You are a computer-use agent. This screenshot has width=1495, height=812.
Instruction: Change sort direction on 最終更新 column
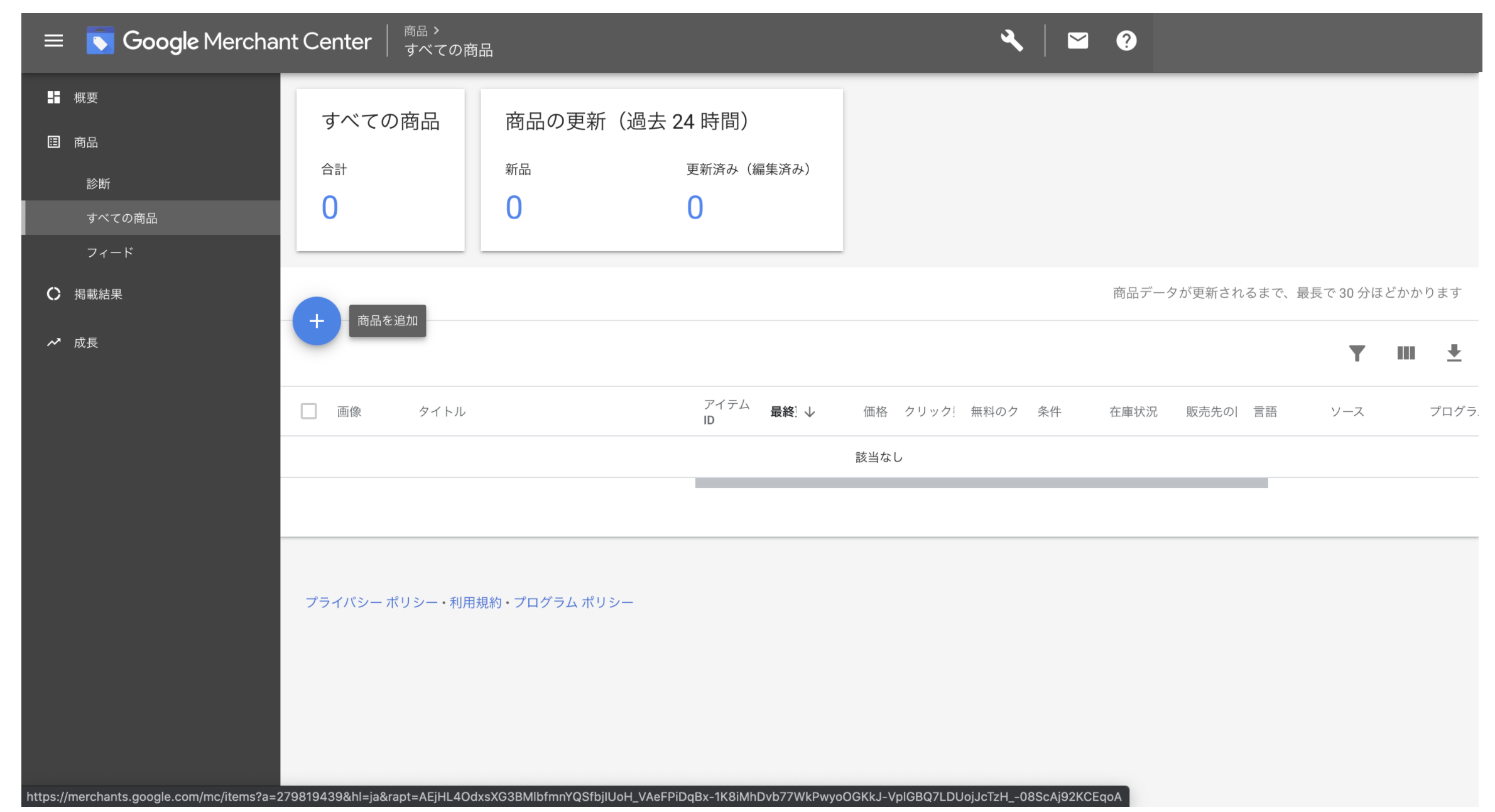tap(809, 413)
